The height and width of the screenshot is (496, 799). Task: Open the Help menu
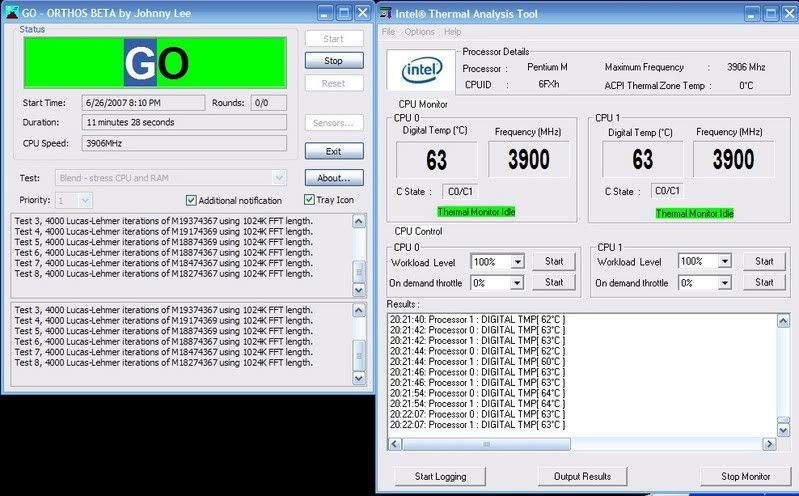452,32
